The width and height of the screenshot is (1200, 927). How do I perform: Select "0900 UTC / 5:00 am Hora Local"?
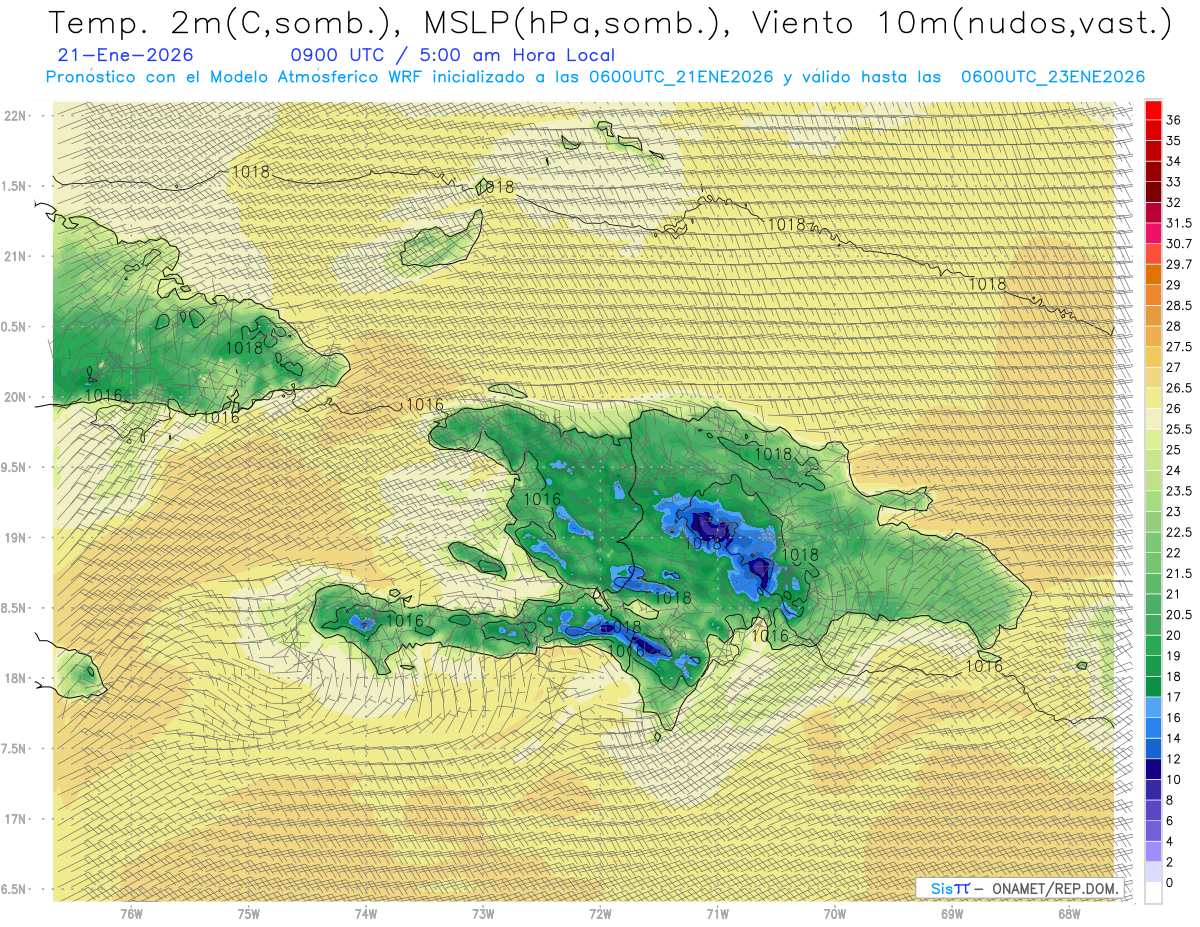tap(452, 55)
